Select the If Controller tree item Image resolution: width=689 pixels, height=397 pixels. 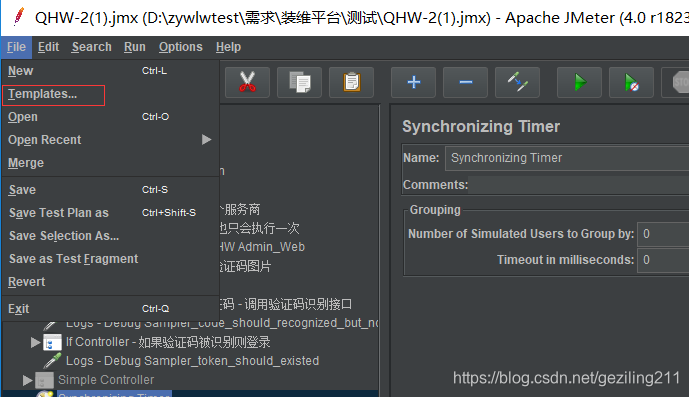coord(168,342)
